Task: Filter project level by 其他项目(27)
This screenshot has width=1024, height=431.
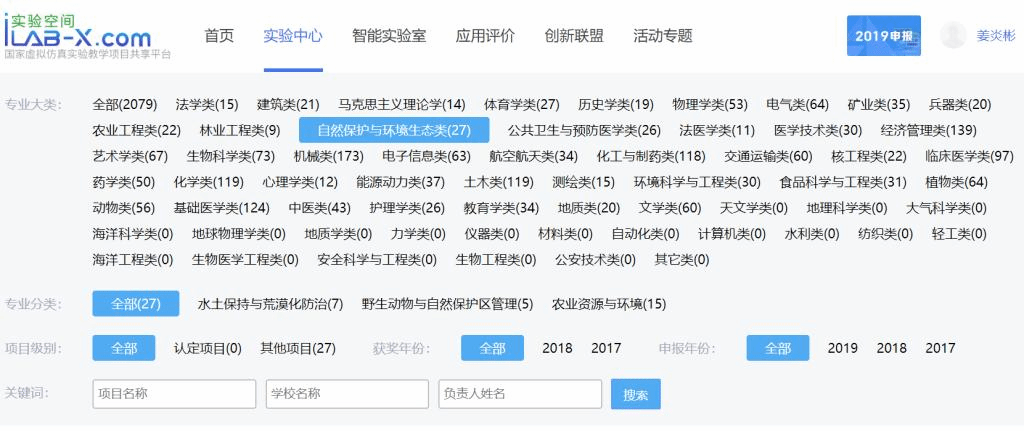Action: coord(298,348)
